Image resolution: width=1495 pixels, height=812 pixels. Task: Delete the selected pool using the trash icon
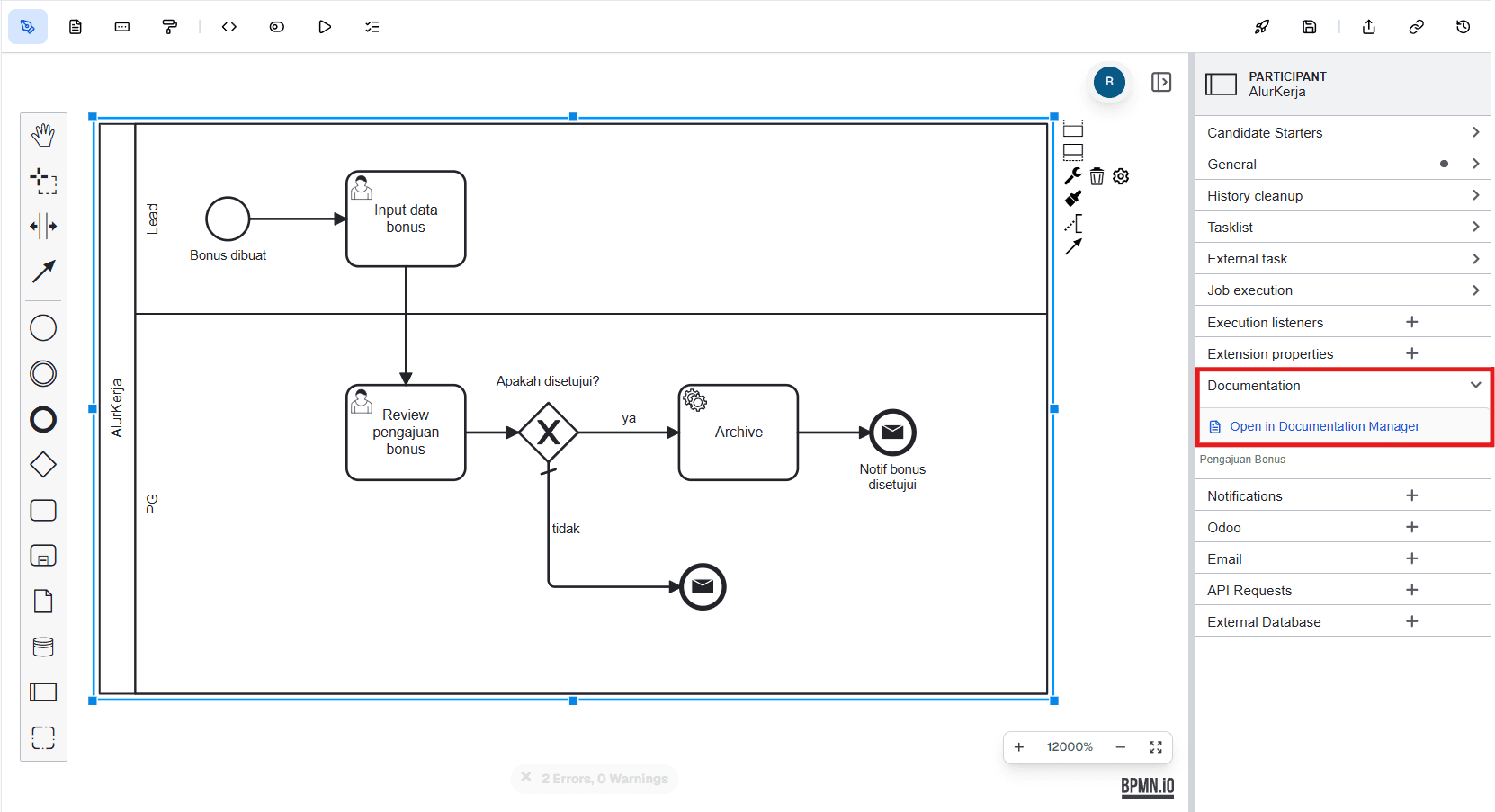click(1097, 176)
